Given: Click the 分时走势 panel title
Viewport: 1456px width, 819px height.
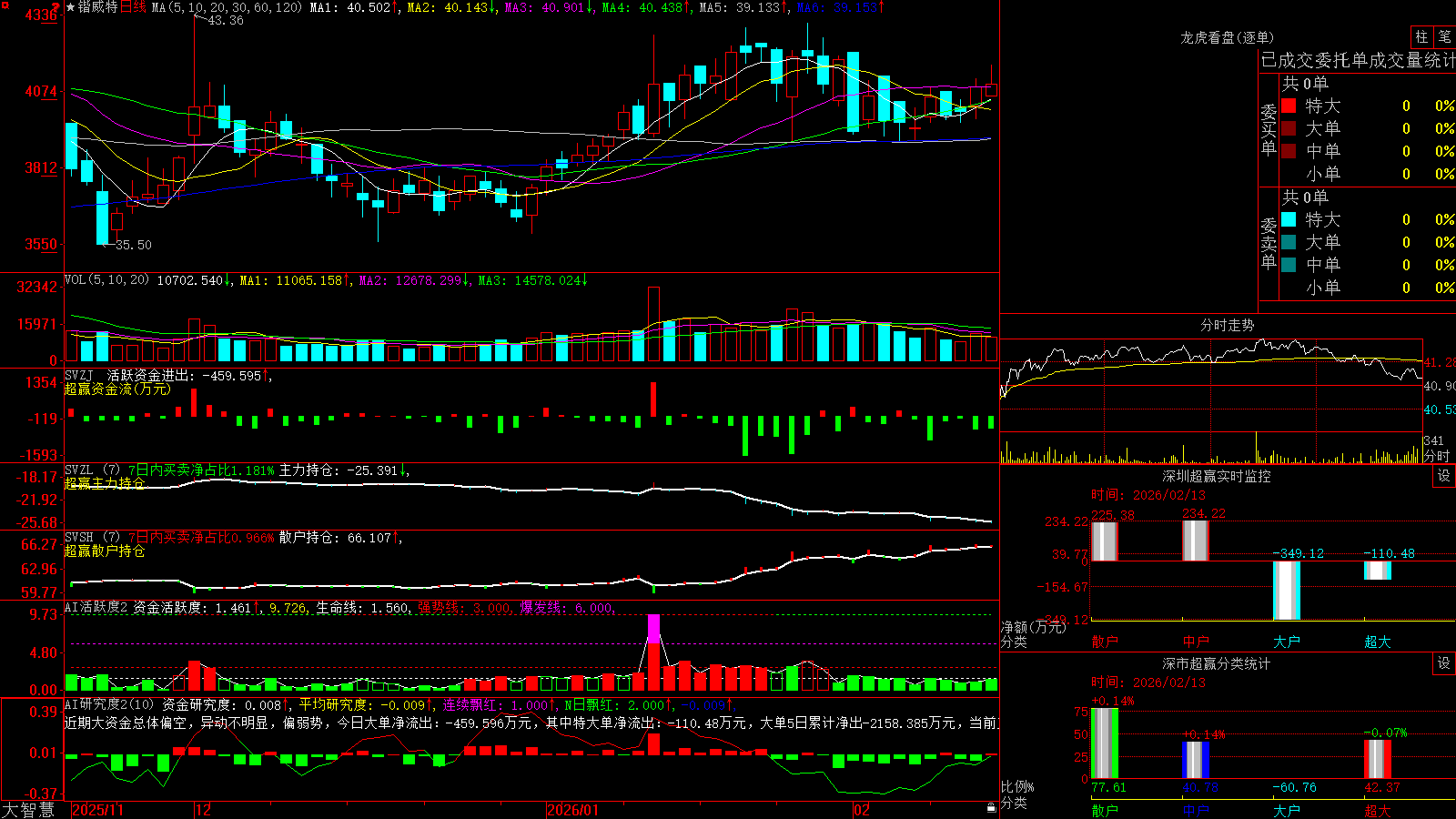Looking at the screenshot, I should [1228, 325].
